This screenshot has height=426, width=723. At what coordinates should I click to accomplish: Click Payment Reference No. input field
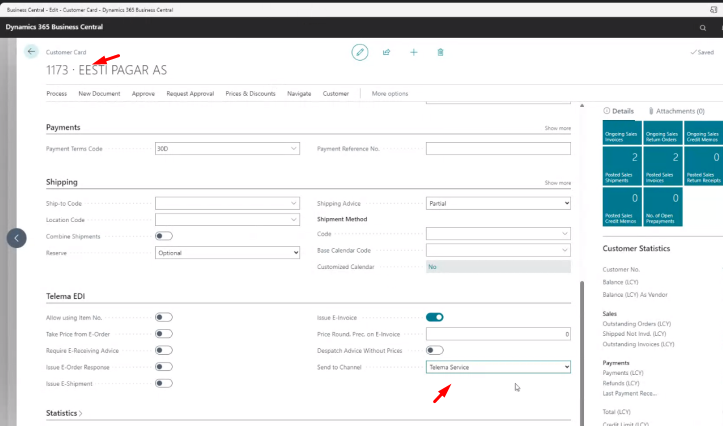click(x=498, y=148)
